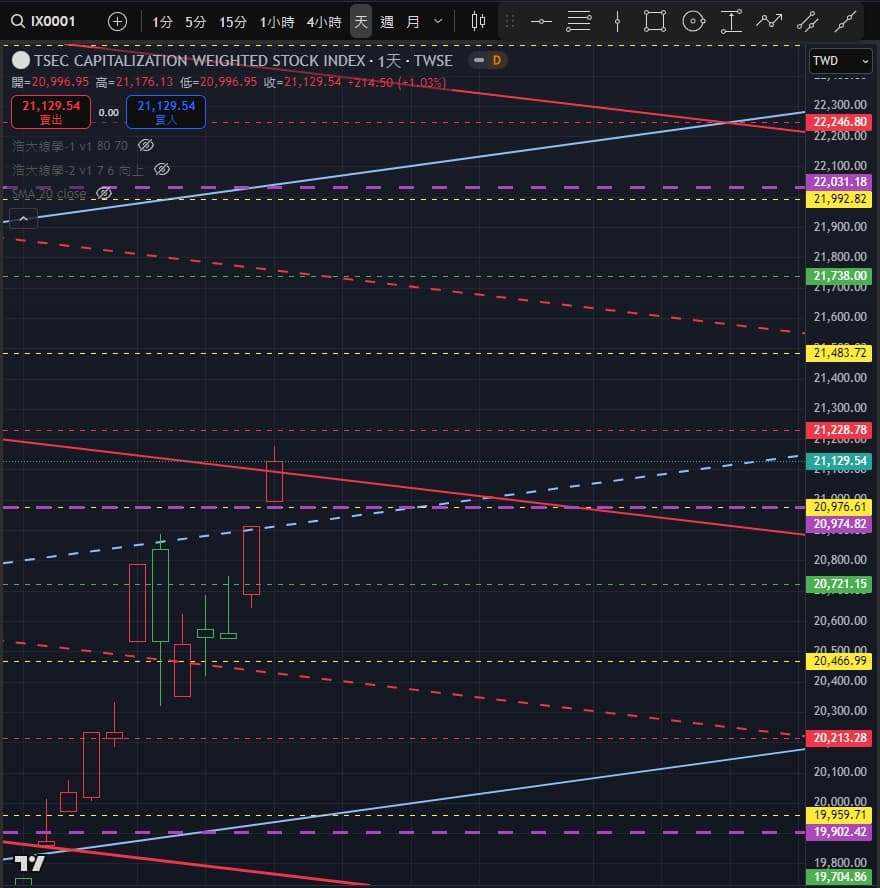The image size is (880, 888).
Task: Switch to 1分 timeframe
Action: click(162, 22)
